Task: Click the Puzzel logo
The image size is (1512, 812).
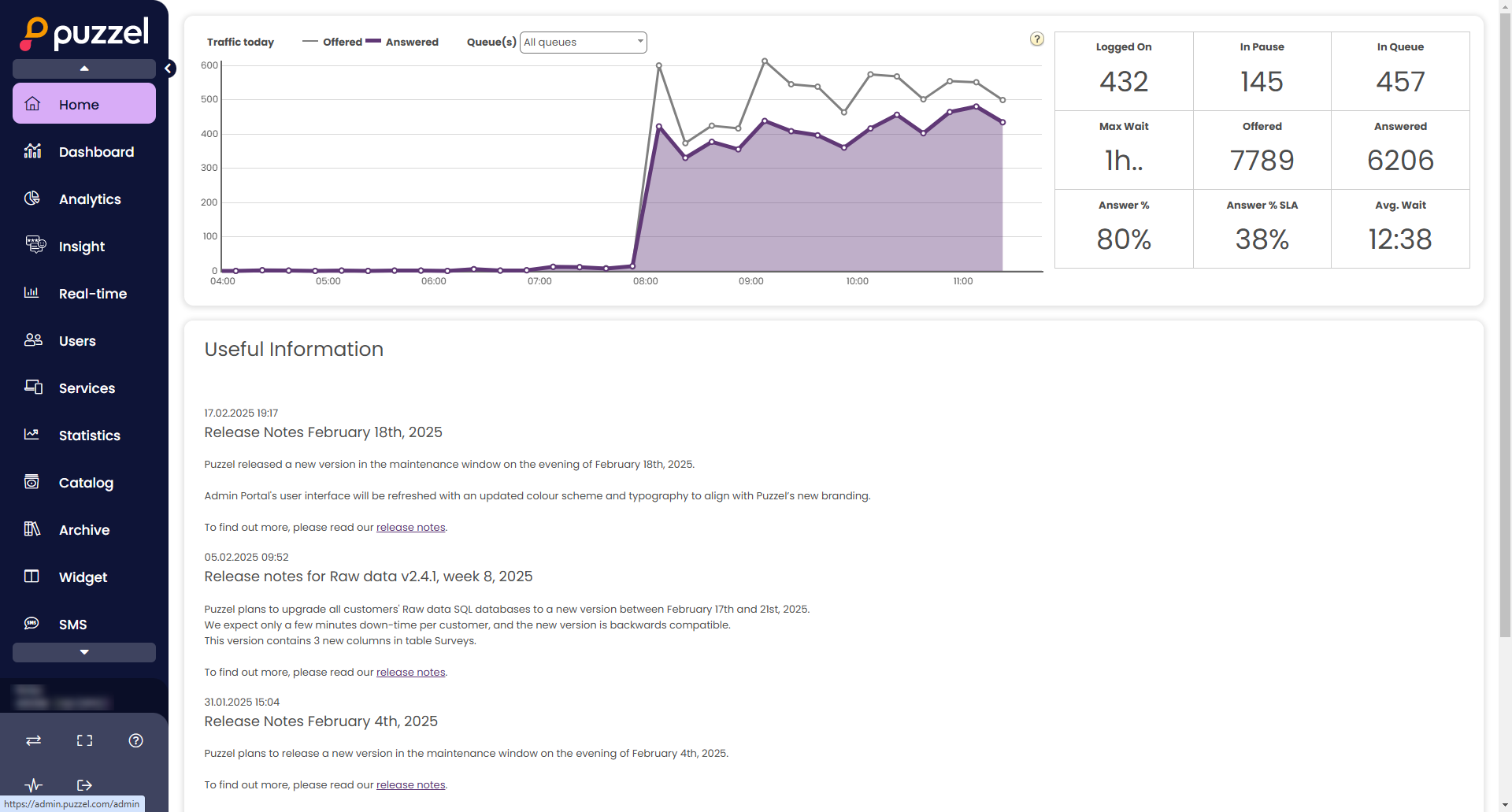Action: point(84,33)
